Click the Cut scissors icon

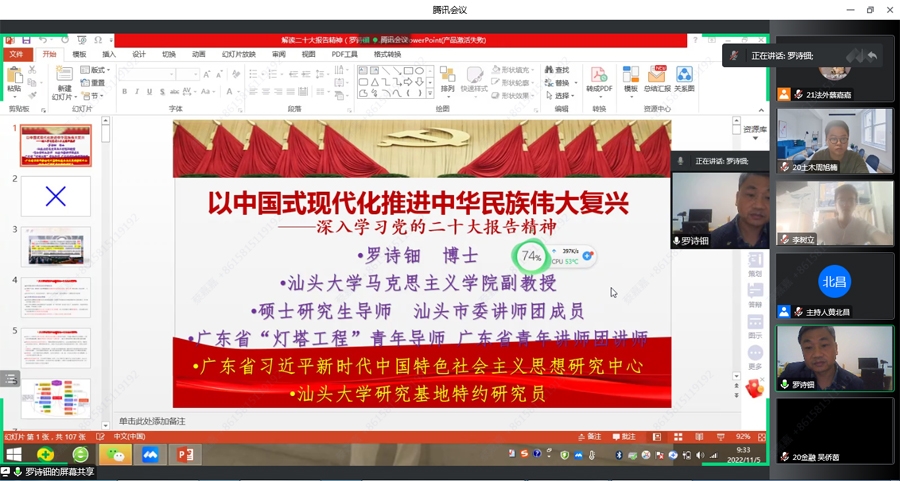click(32, 69)
